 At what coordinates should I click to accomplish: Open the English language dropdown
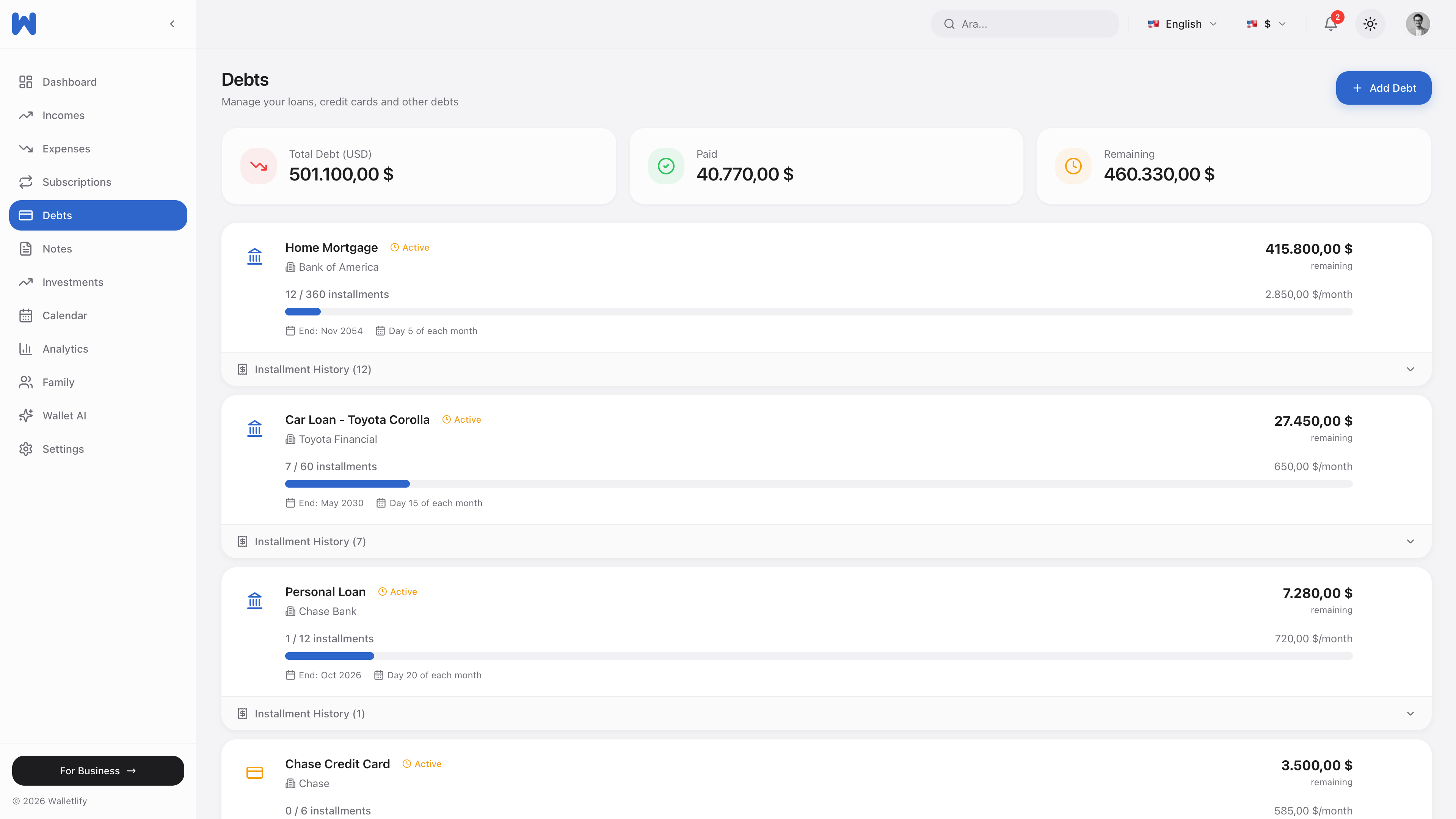pos(1182,24)
